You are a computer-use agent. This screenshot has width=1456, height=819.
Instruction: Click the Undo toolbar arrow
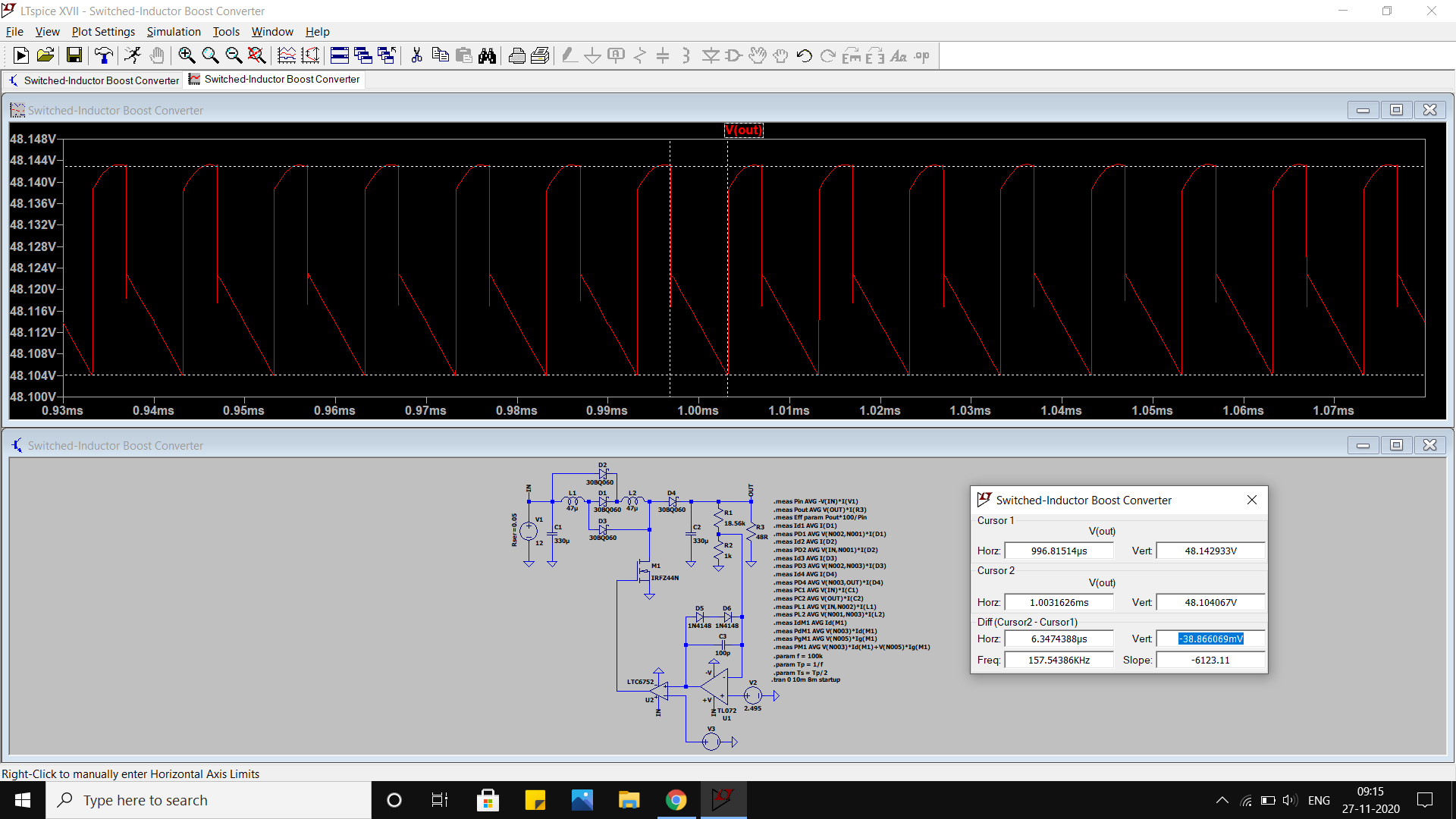tap(805, 55)
